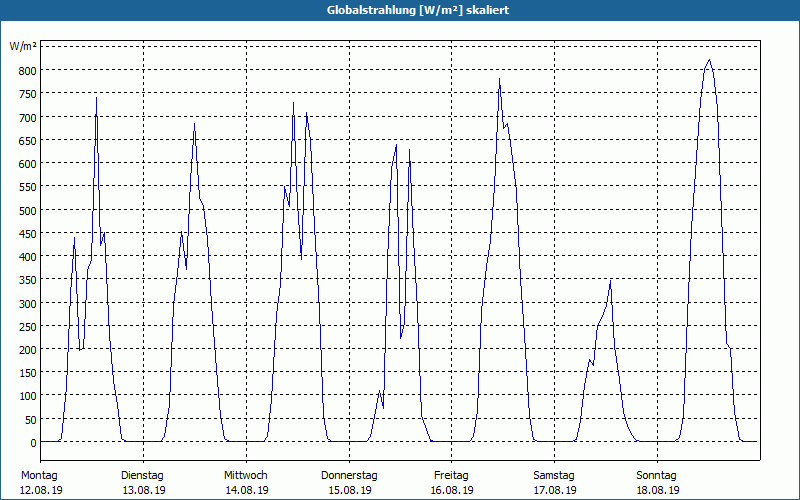Click the 'Dienstag' day label
The width and height of the screenshot is (800, 500).
tap(142, 476)
